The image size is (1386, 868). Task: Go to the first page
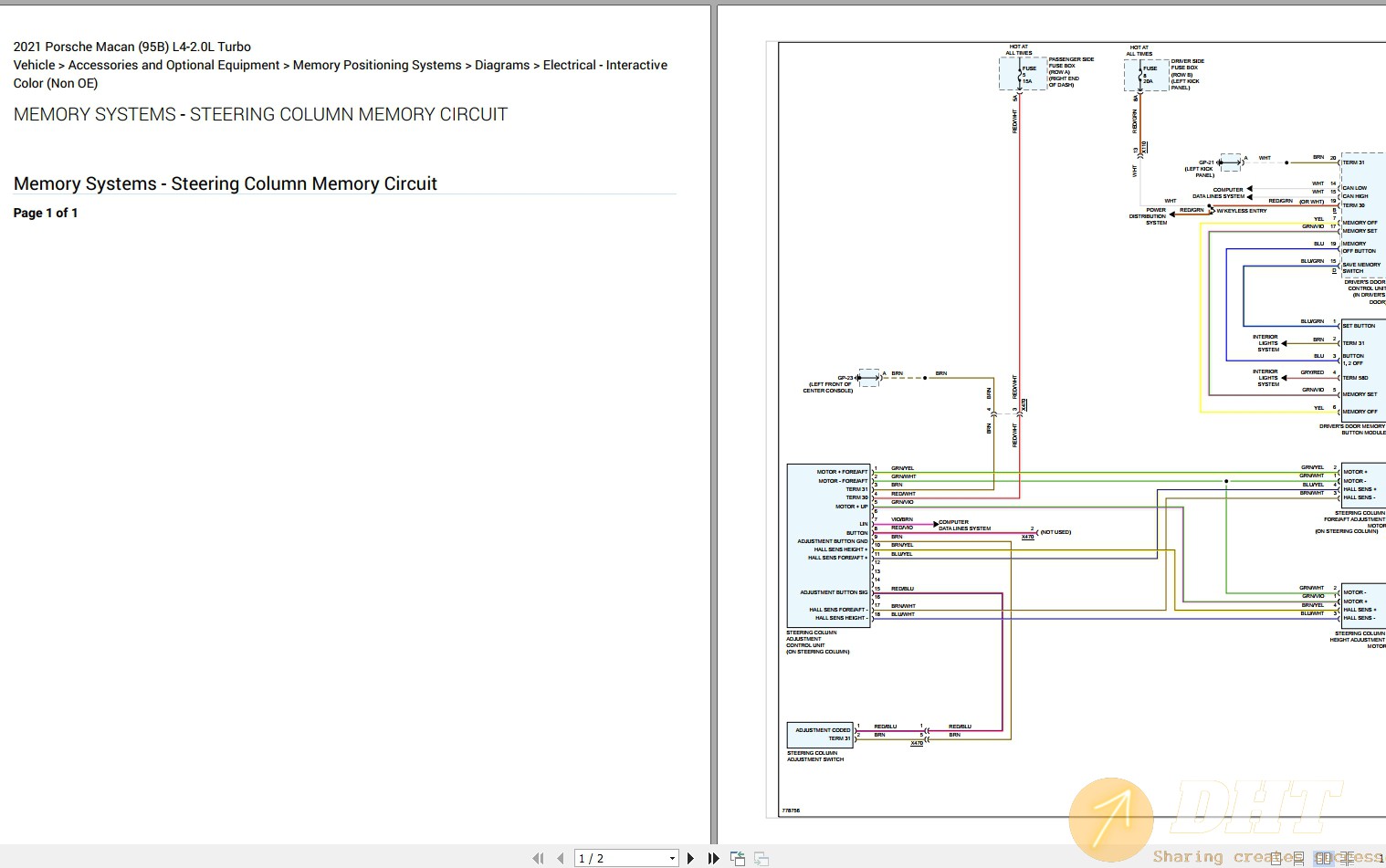(x=538, y=858)
